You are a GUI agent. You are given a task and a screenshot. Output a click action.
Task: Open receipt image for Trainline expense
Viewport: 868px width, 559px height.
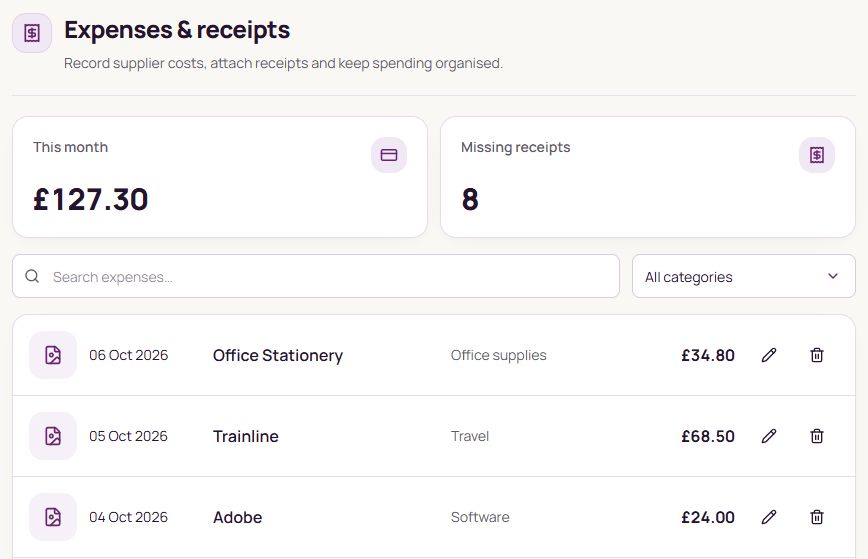pos(53,436)
